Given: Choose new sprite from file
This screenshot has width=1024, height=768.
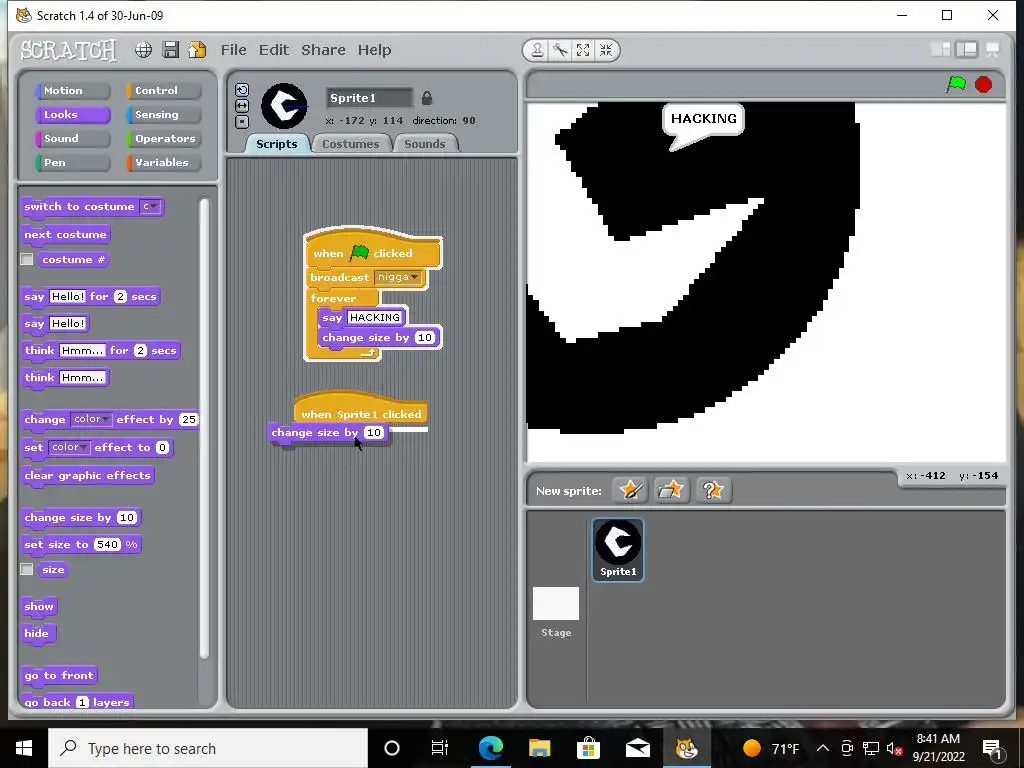Looking at the screenshot, I should [671, 490].
